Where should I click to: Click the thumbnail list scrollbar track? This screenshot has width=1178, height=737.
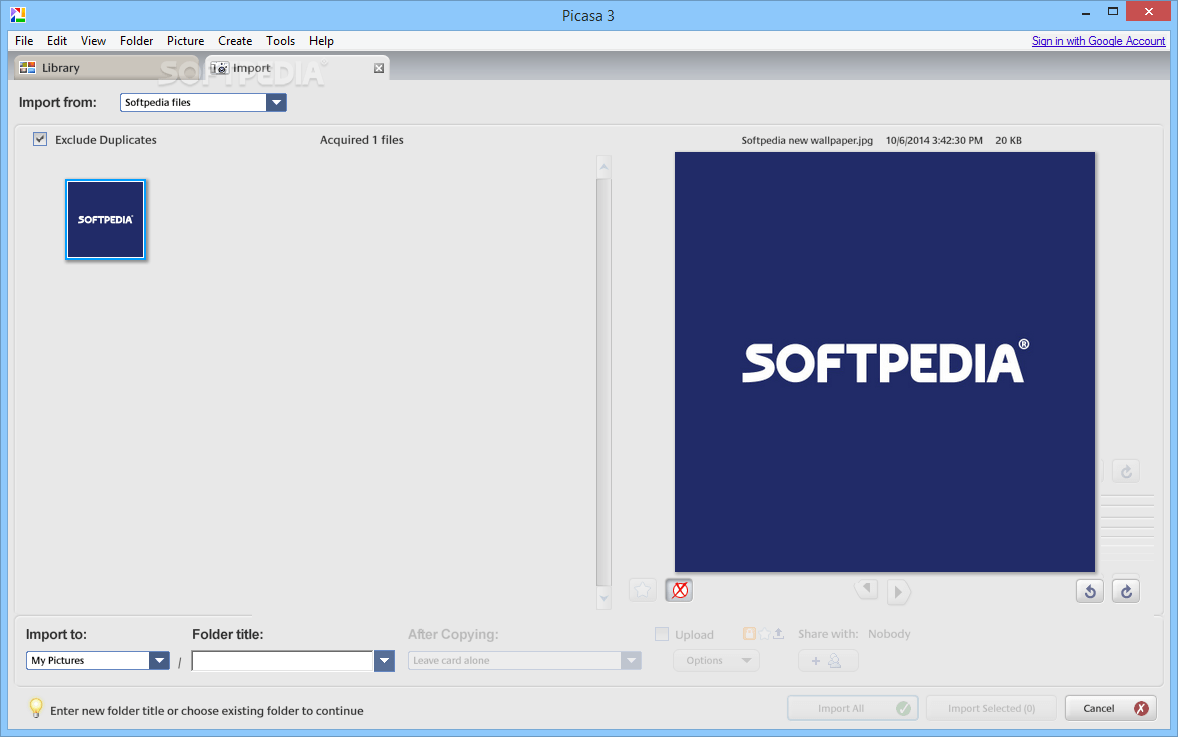[x=603, y=382]
